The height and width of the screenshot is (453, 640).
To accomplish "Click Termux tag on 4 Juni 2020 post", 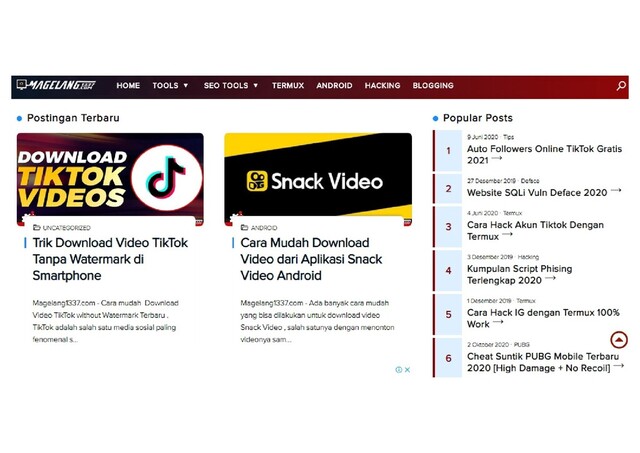I will click(x=512, y=213).
